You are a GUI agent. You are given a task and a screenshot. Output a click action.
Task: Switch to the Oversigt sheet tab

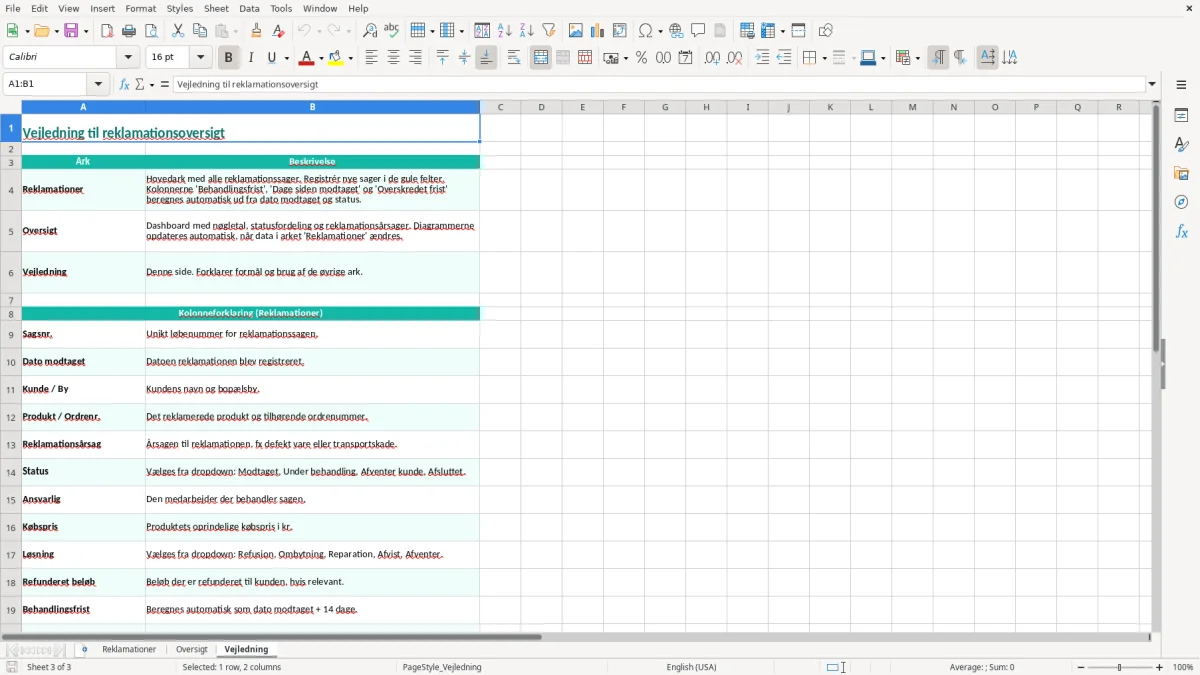(x=192, y=650)
